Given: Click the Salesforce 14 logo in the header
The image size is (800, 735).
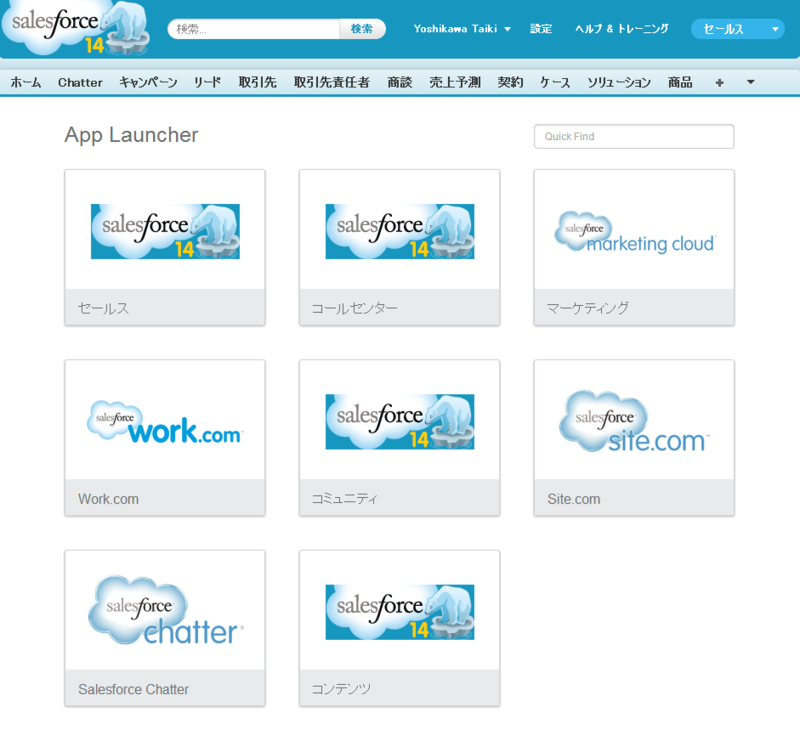Looking at the screenshot, I should 77,28.
